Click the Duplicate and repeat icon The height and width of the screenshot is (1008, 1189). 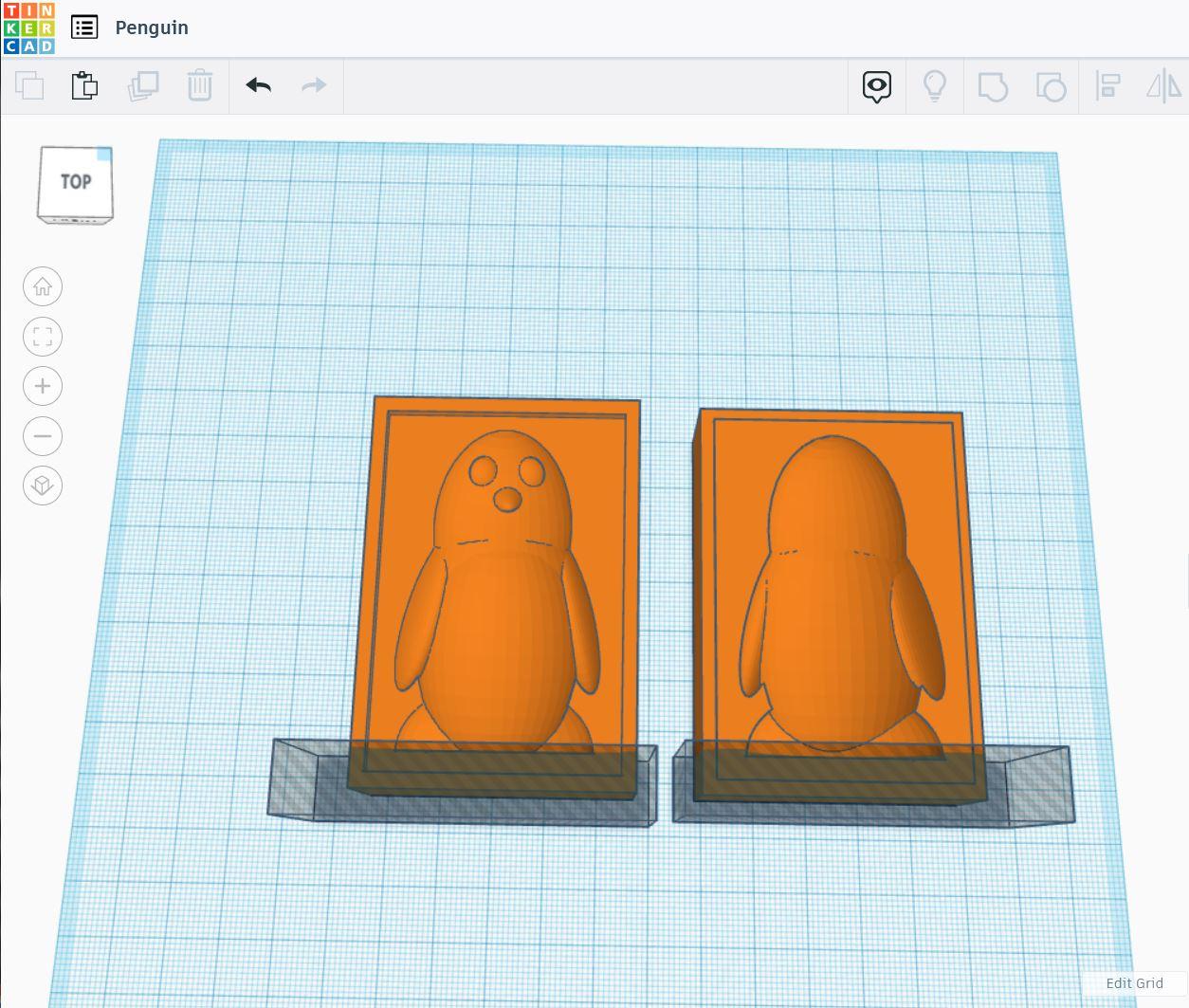(x=142, y=86)
